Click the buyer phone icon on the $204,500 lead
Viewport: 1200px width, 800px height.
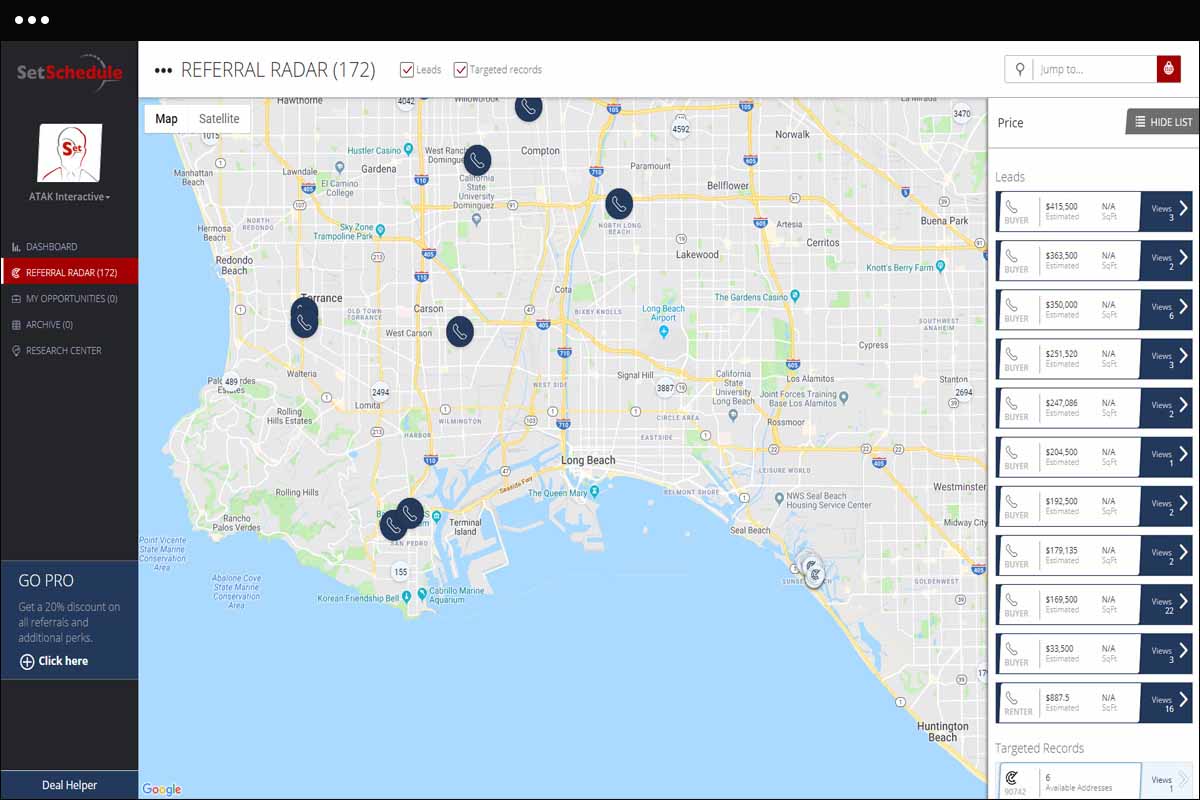pyautogui.click(x=1011, y=452)
